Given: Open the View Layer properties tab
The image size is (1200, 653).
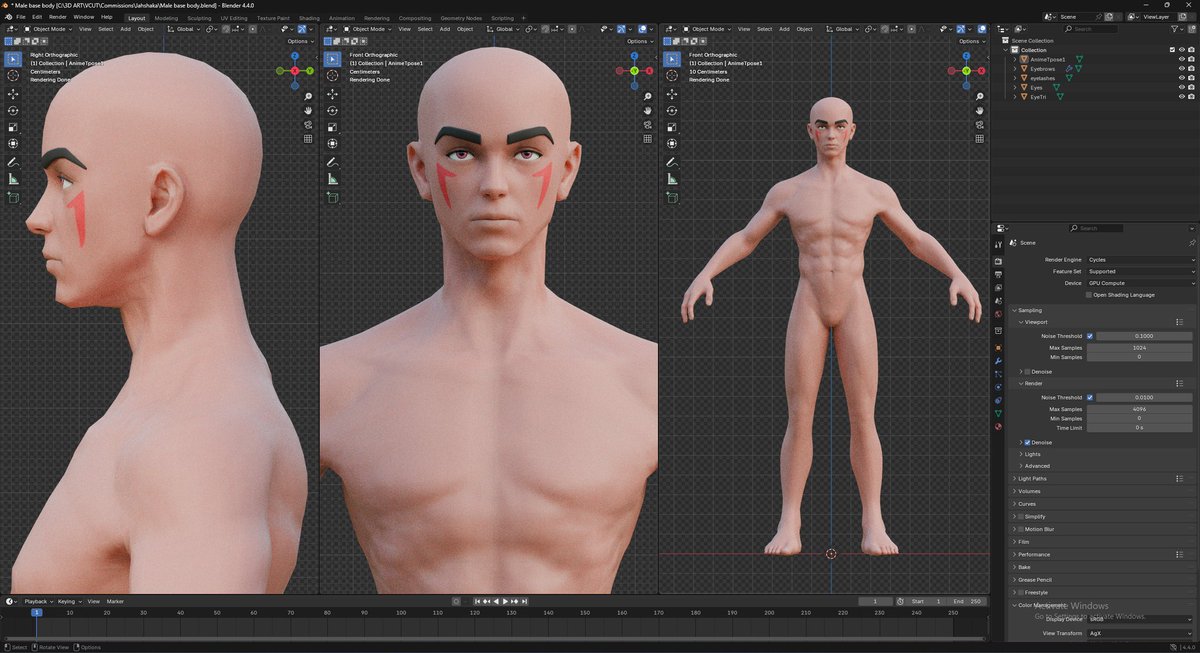Looking at the screenshot, I should tap(998, 288).
